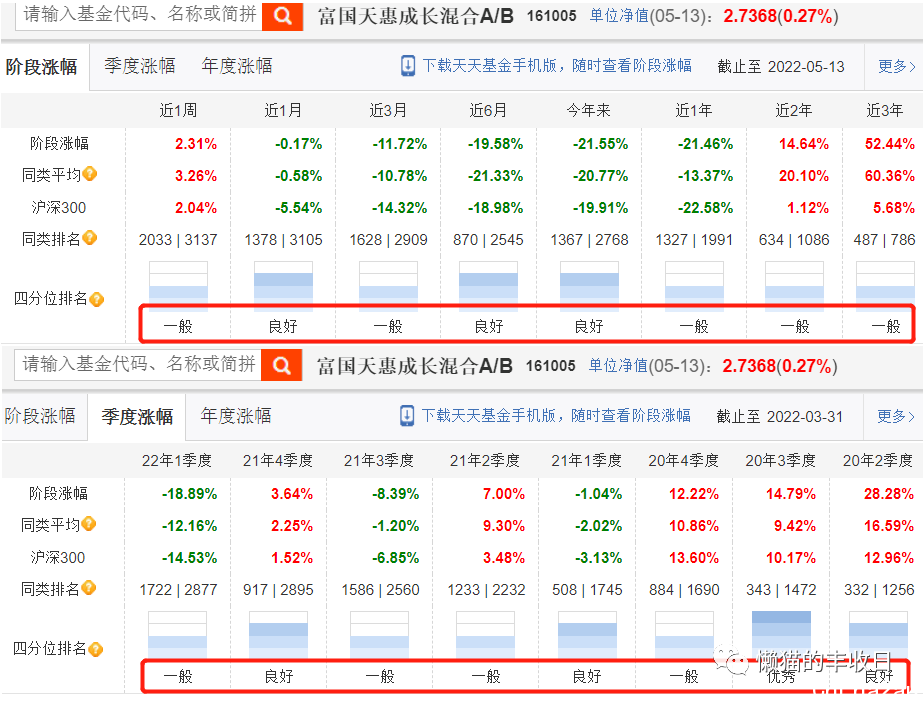Click the rank cell 2033 | 3137
The image size is (923, 702).
pyautogui.click(x=178, y=240)
